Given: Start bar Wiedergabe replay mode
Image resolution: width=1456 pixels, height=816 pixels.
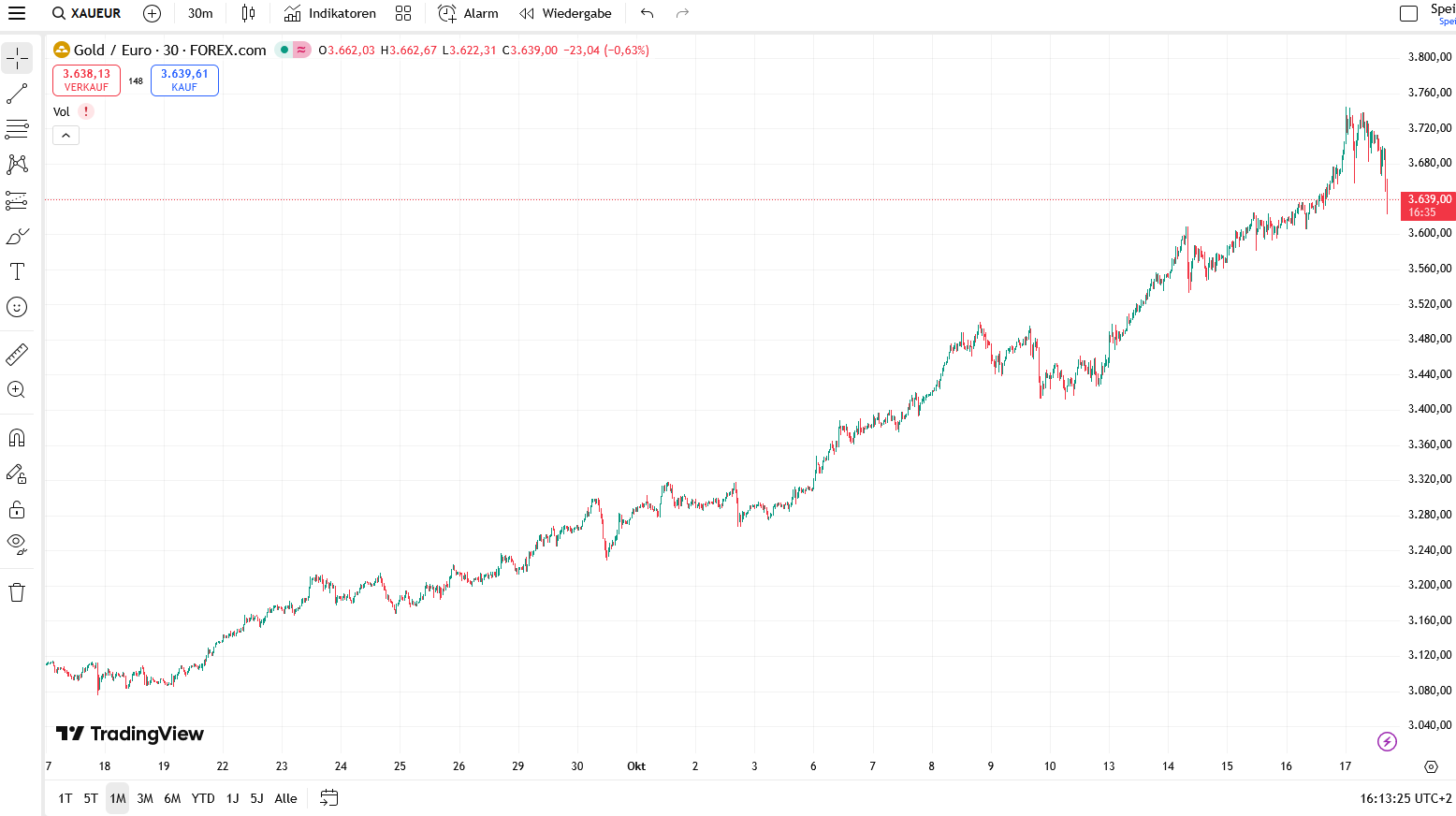Looking at the screenshot, I should pyautogui.click(x=565, y=13).
